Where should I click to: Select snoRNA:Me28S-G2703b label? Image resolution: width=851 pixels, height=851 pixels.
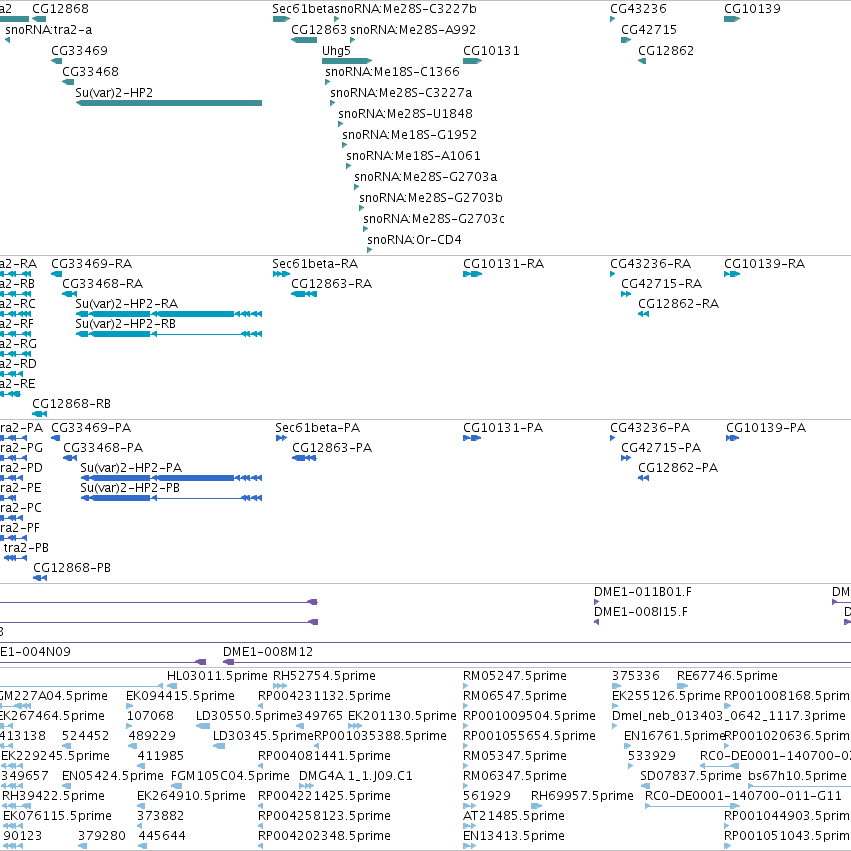tap(431, 198)
